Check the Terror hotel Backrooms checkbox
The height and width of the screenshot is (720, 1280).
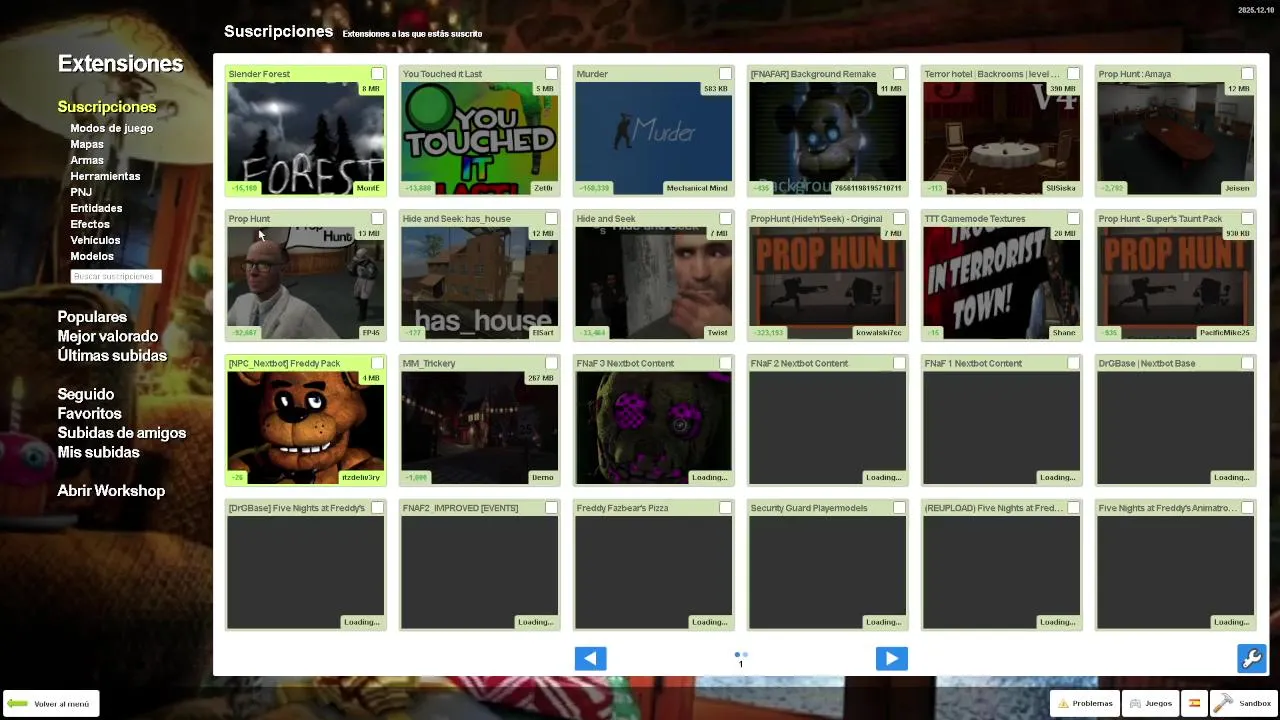coord(1073,74)
